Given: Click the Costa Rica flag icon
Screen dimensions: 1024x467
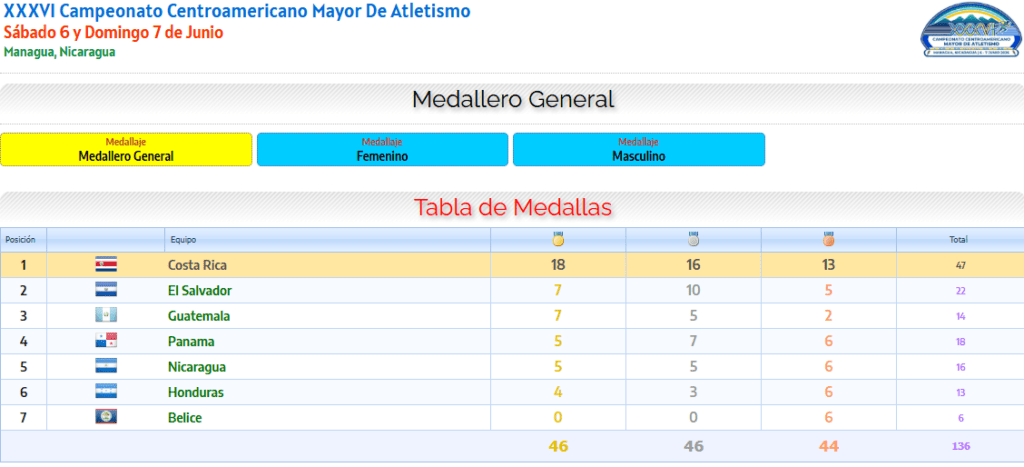Looking at the screenshot, I should (x=106, y=265).
